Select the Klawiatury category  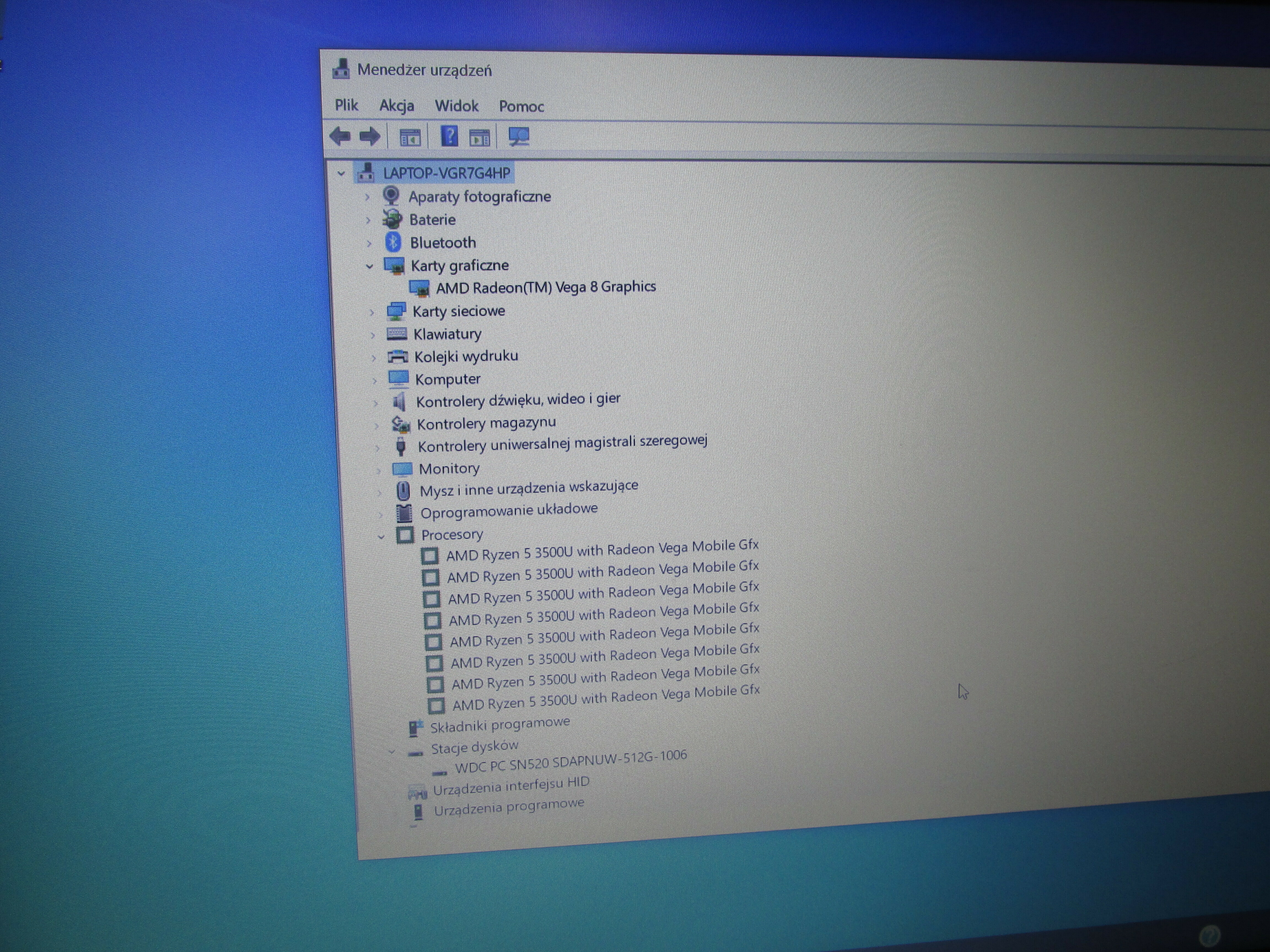(x=447, y=334)
